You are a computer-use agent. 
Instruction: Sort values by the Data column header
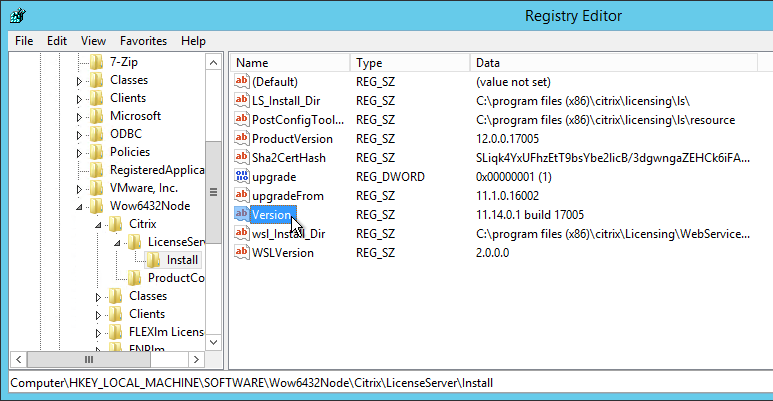(613, 63)
